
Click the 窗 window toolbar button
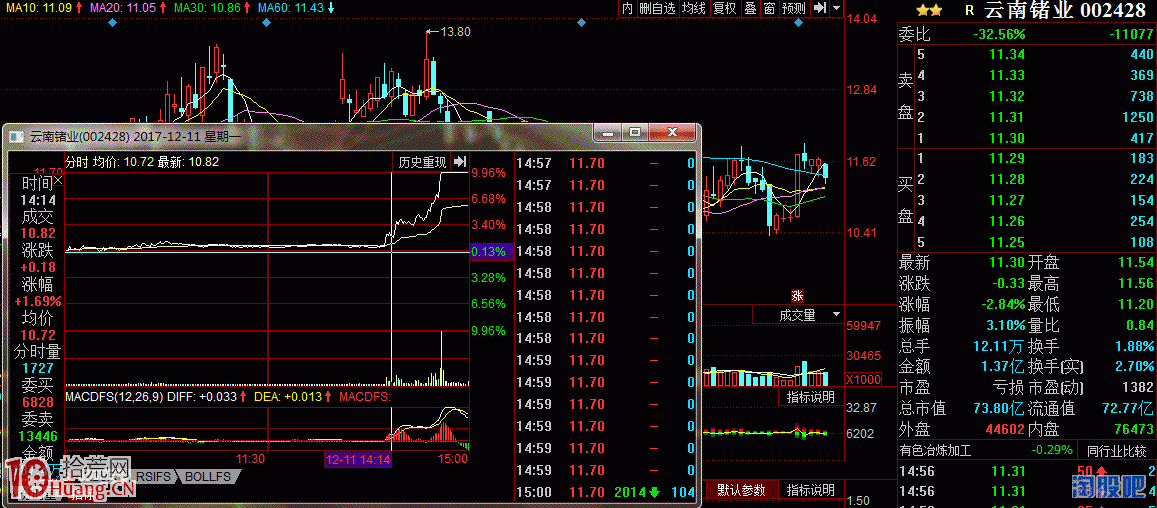(x=768, y=8)
